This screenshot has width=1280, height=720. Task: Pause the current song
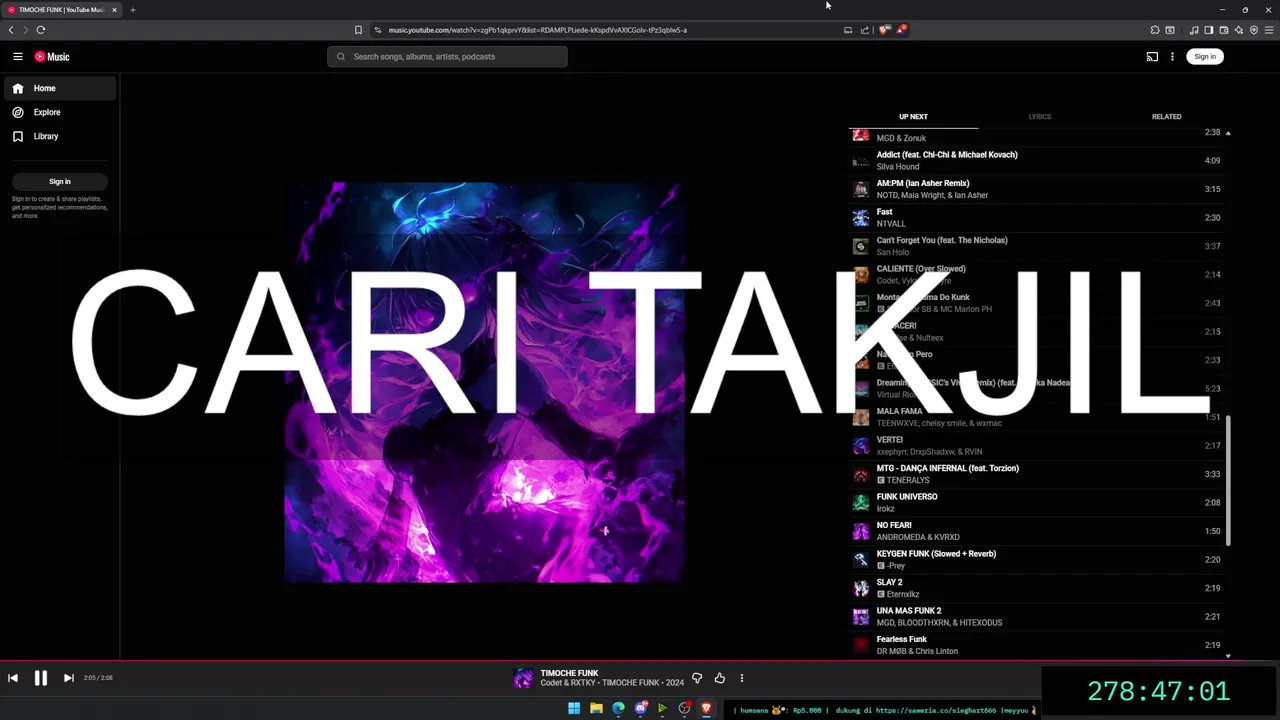tap(41, 678)
